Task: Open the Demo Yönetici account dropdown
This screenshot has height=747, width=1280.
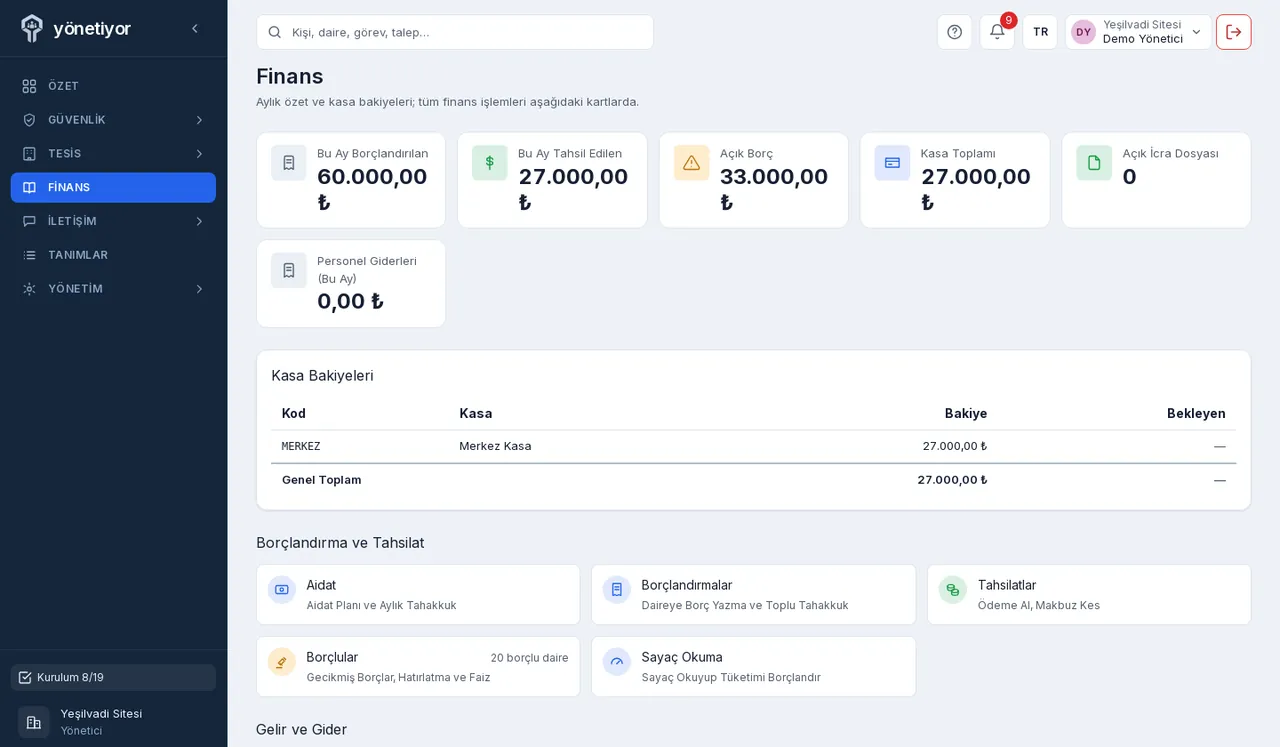Action: tap(1138, 32)
